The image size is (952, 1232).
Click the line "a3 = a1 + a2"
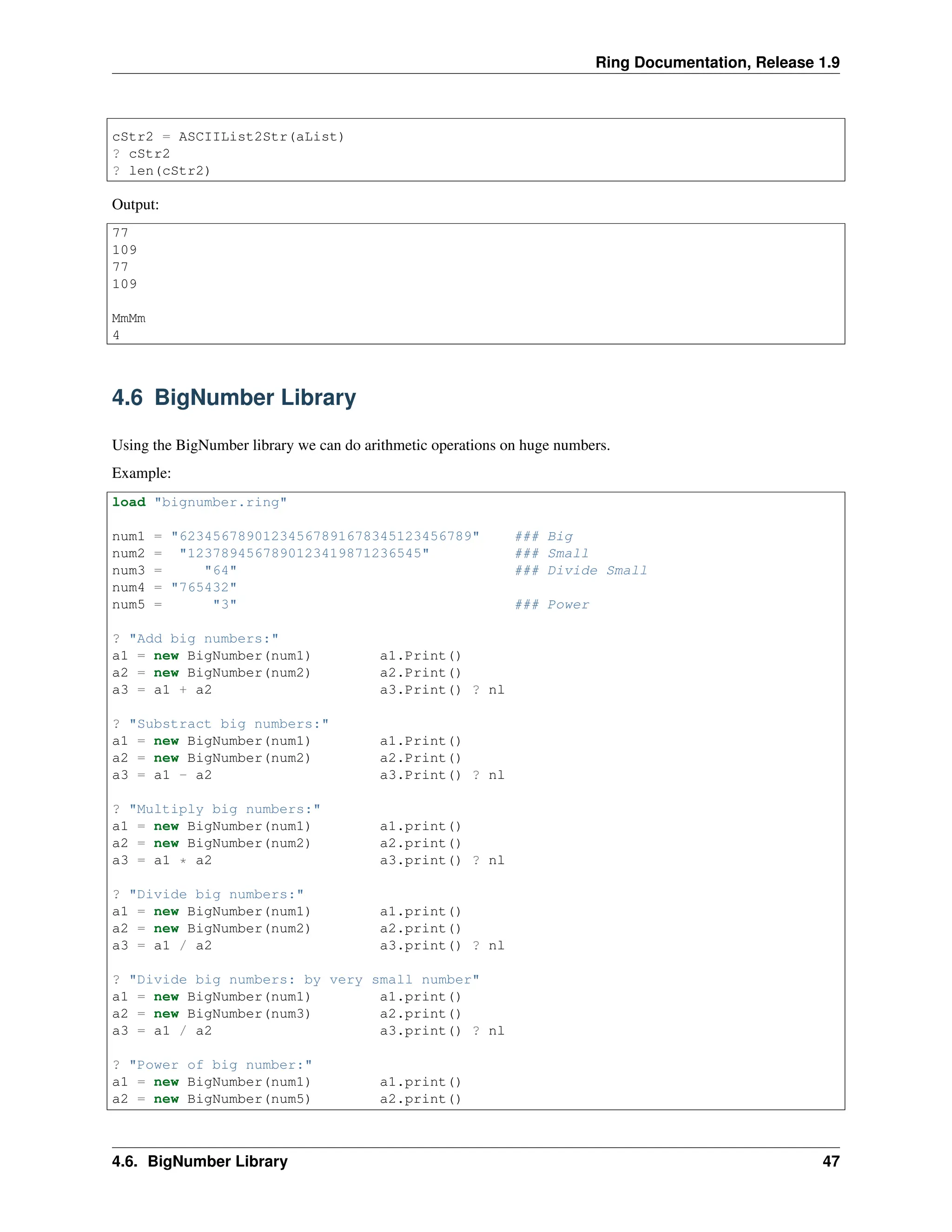click(162, 690)
